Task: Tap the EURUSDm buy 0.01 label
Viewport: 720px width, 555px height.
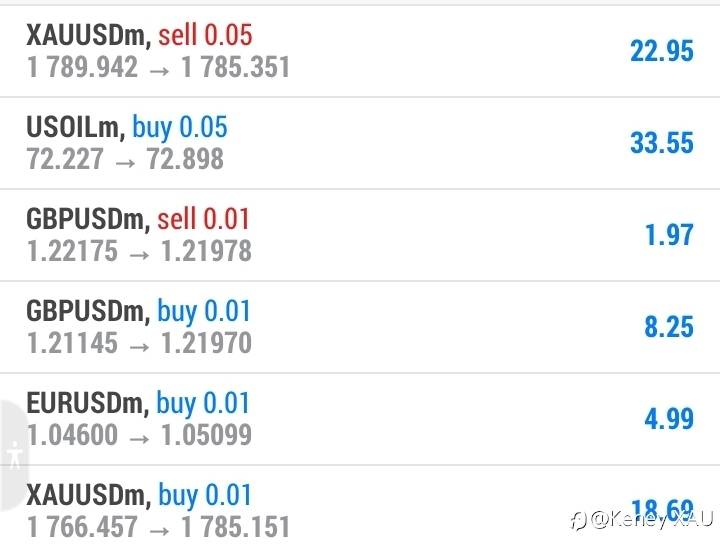Action: coord(138,403)
